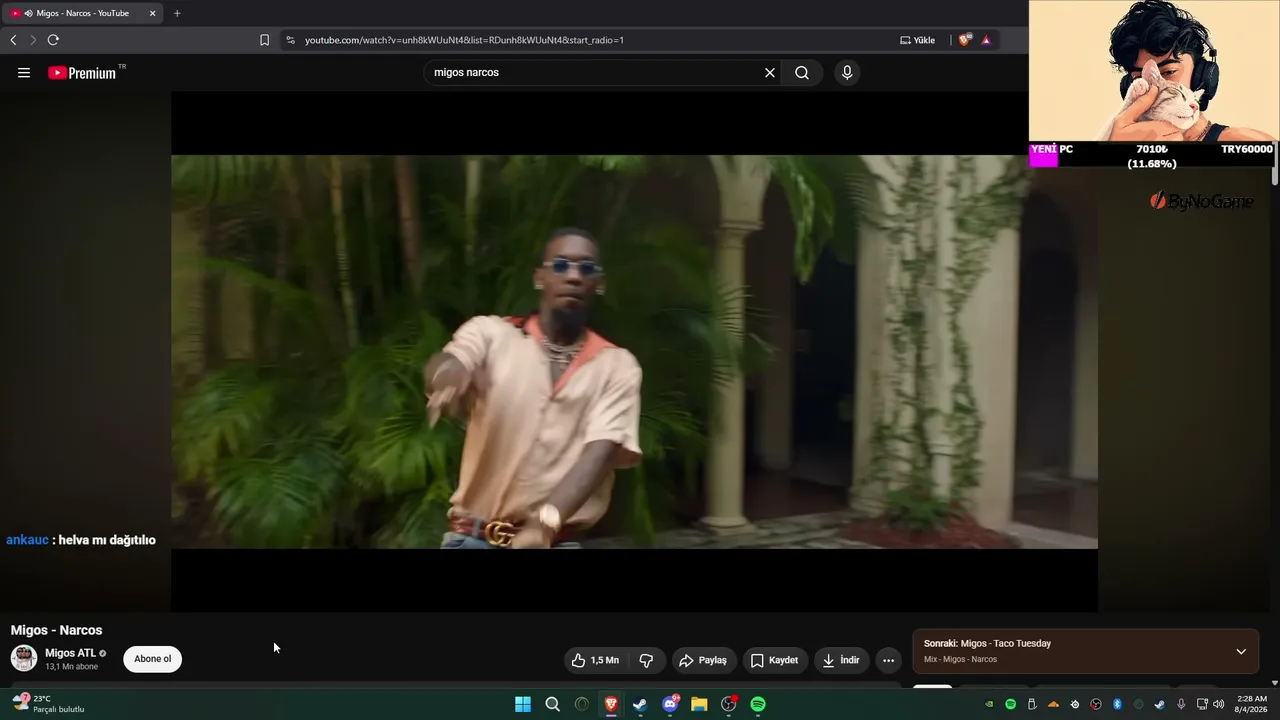Click the 'Migos - Narcos' video title
This screenshot has height=720, width=1280.
pos(56,630)
